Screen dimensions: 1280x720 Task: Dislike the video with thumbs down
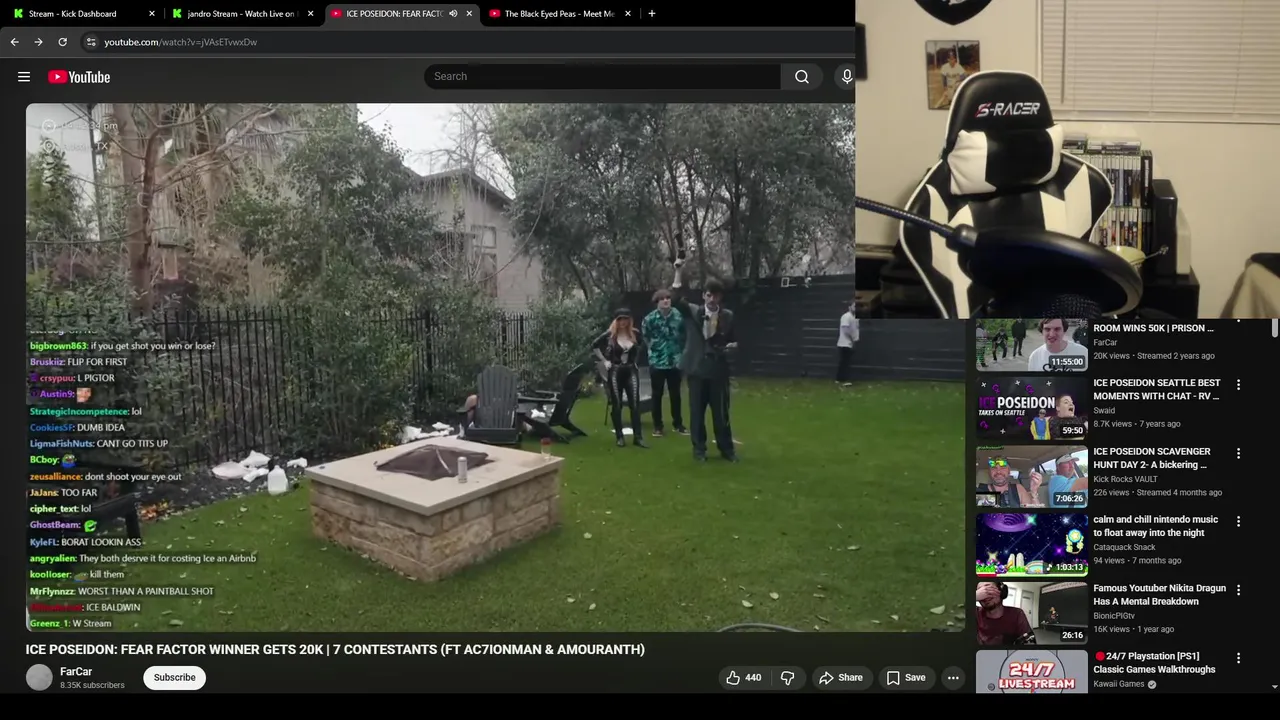point(788,678)
